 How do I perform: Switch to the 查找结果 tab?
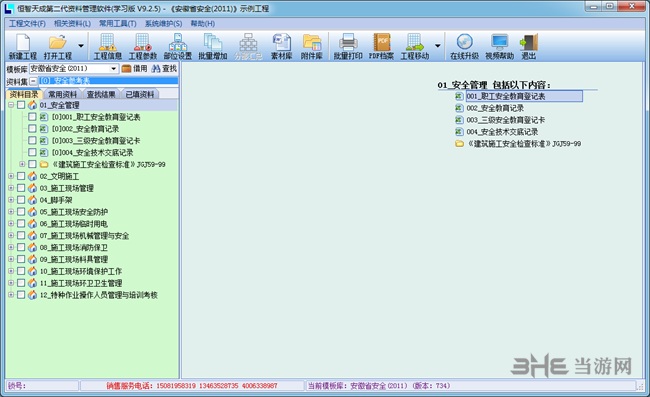[x=101, y=94]
